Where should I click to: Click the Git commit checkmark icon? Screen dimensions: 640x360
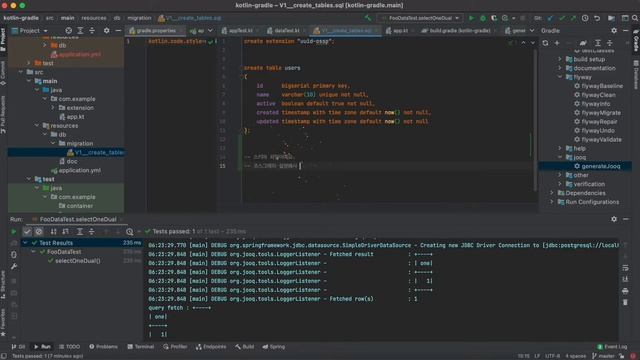562,18
